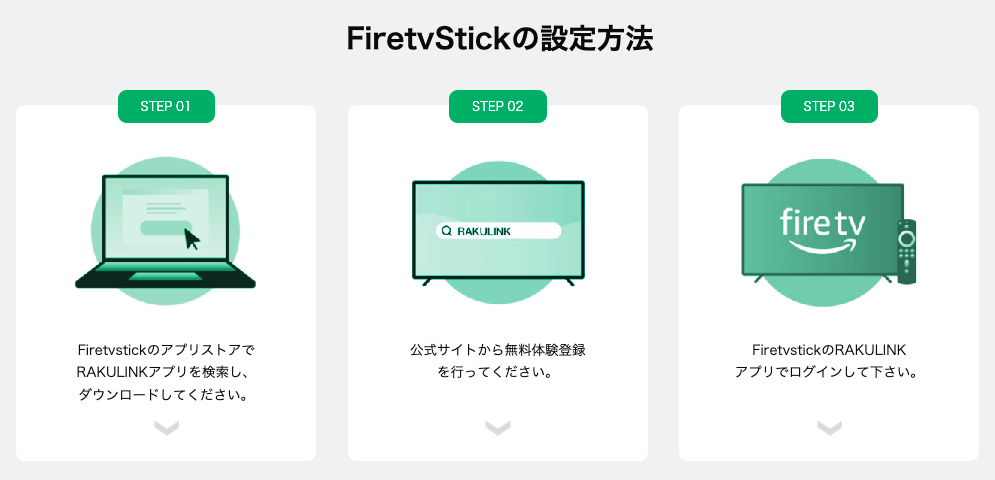Click the RAKULINK app download instructions text
The image size is (995, 480).
(x=166, y=372)
